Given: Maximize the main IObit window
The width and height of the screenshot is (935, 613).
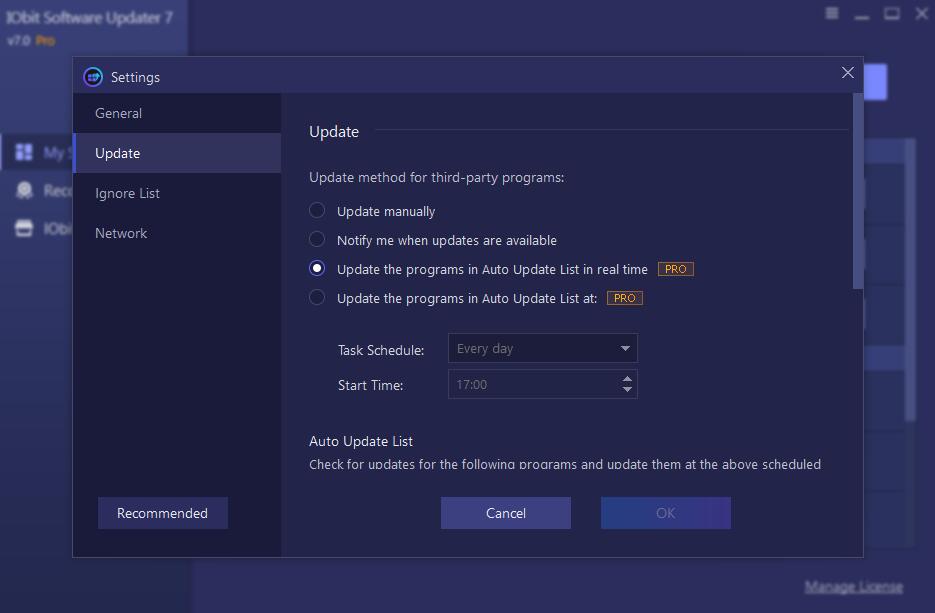Looking at the screenshot, I should (x=891, y=13).
